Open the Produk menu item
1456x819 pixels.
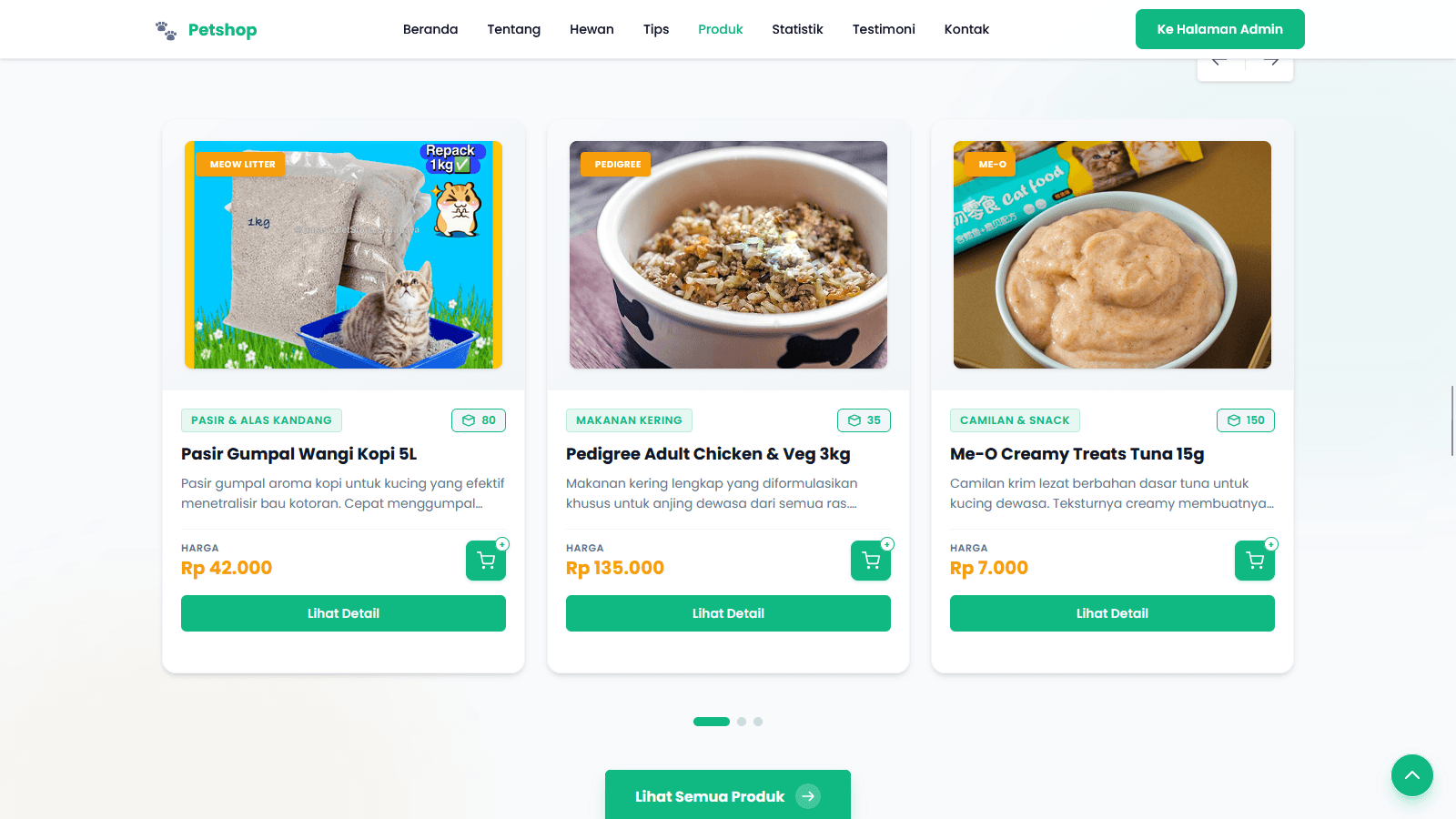tap(721, 29)
